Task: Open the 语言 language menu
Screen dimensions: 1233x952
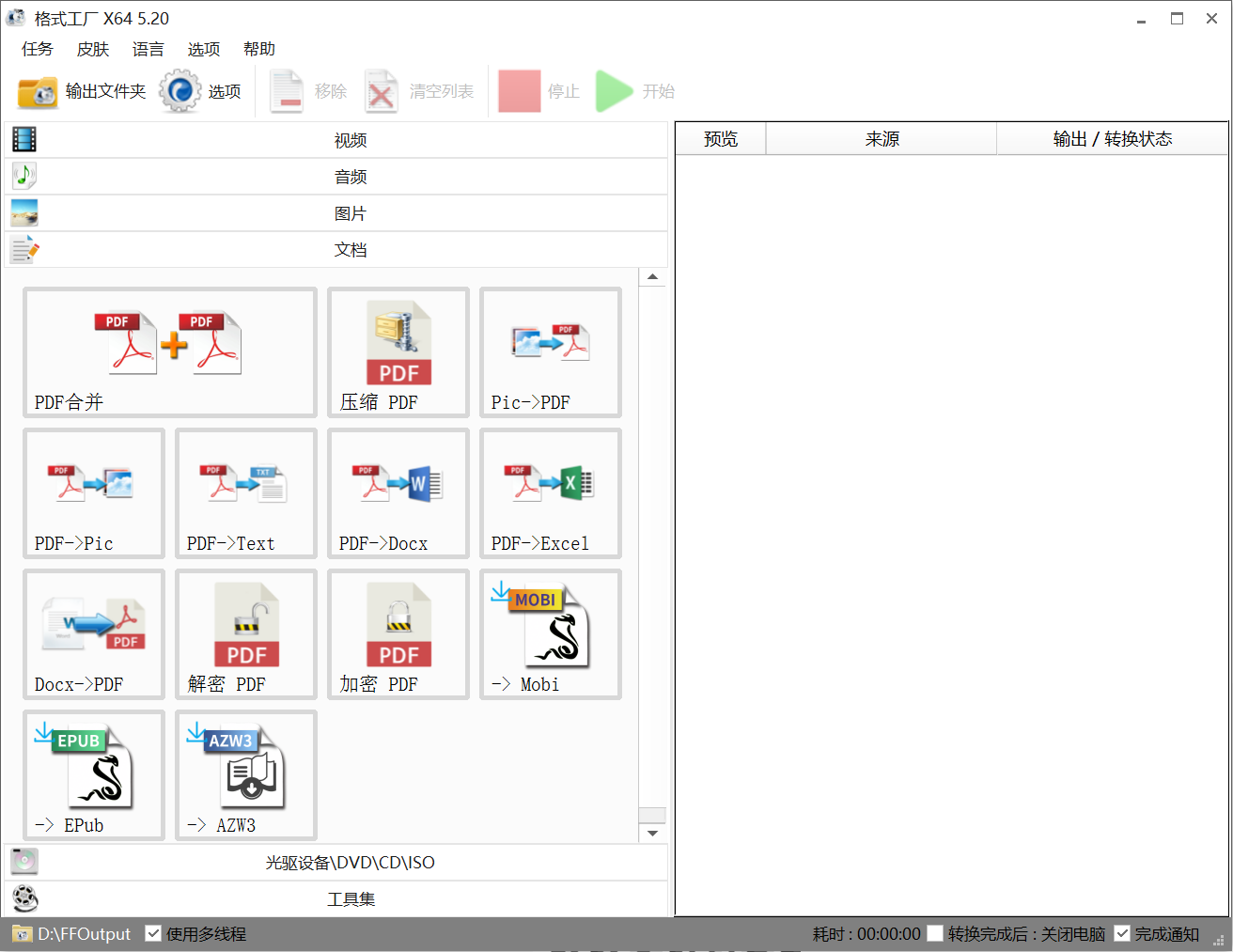Action: (148, 49)
